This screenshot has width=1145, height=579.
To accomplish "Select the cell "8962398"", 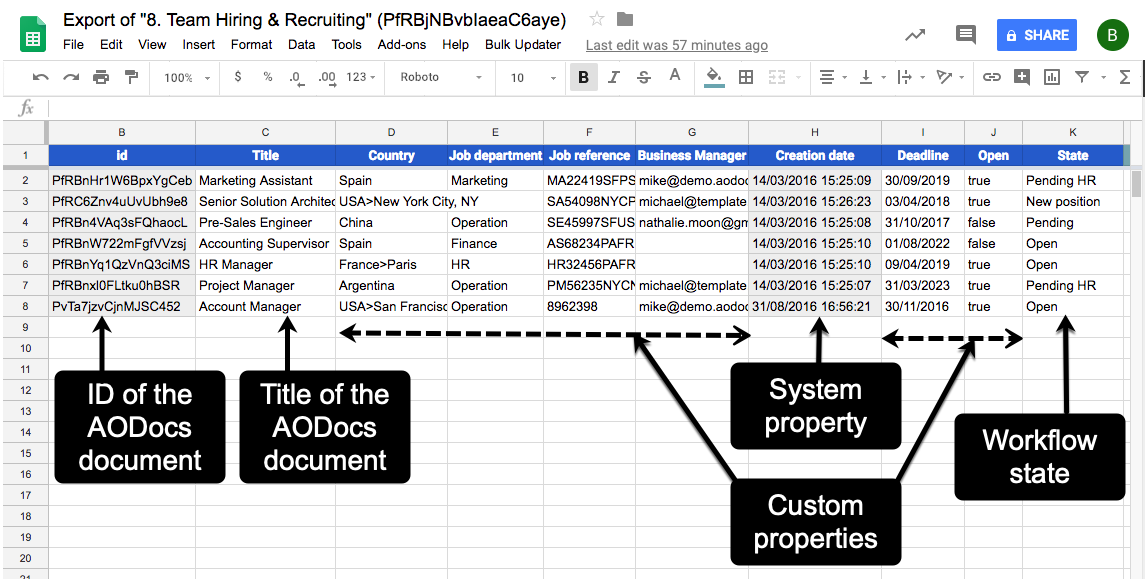I will (589, 307).
